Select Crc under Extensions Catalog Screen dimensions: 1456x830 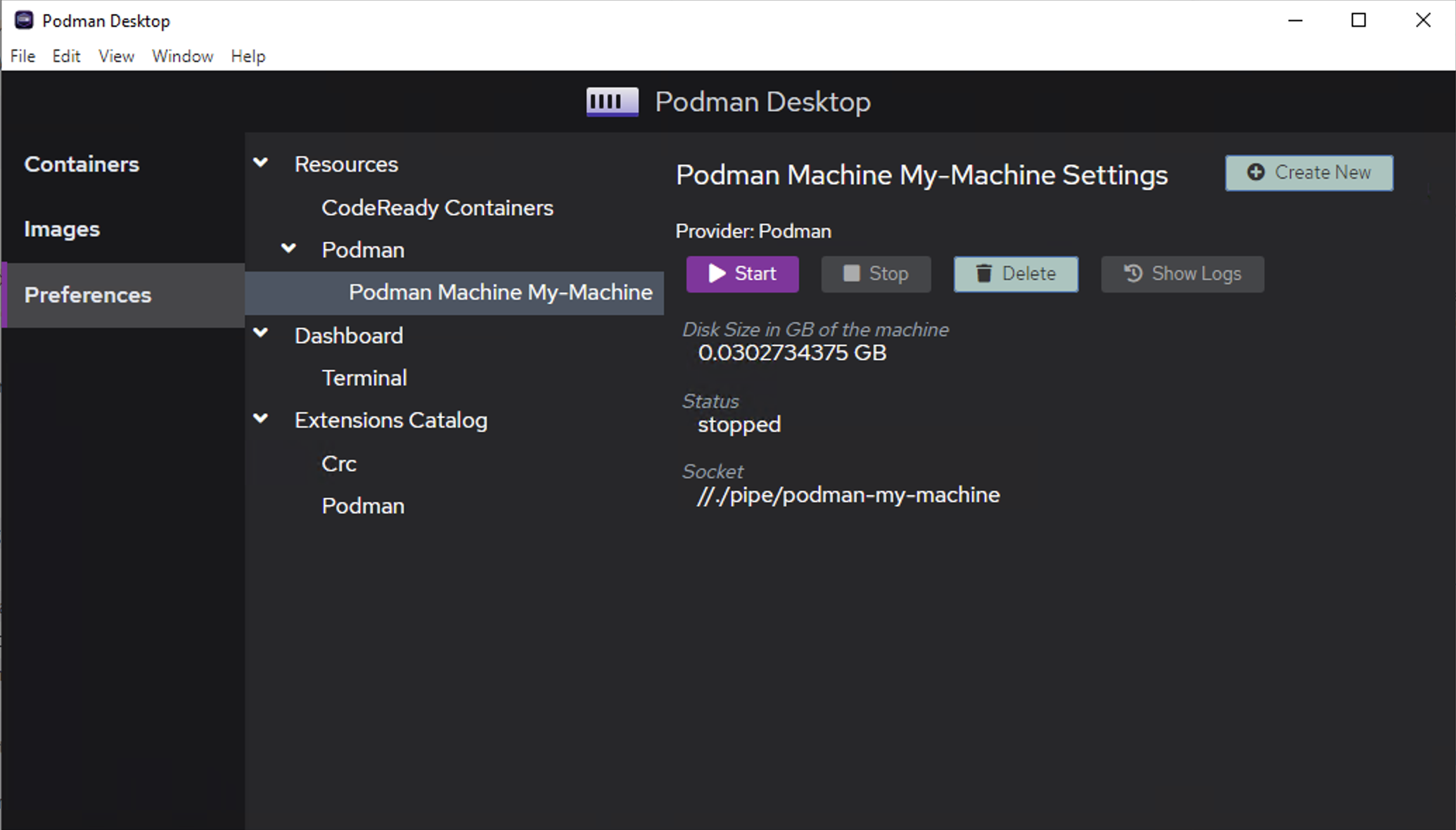click(x=338, y=464)
